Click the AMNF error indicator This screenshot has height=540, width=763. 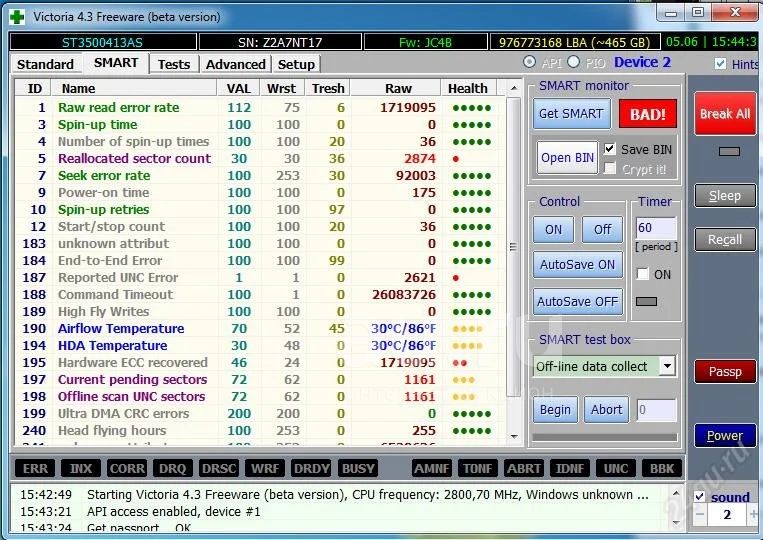pyautogui.click(x=432, y=468)
